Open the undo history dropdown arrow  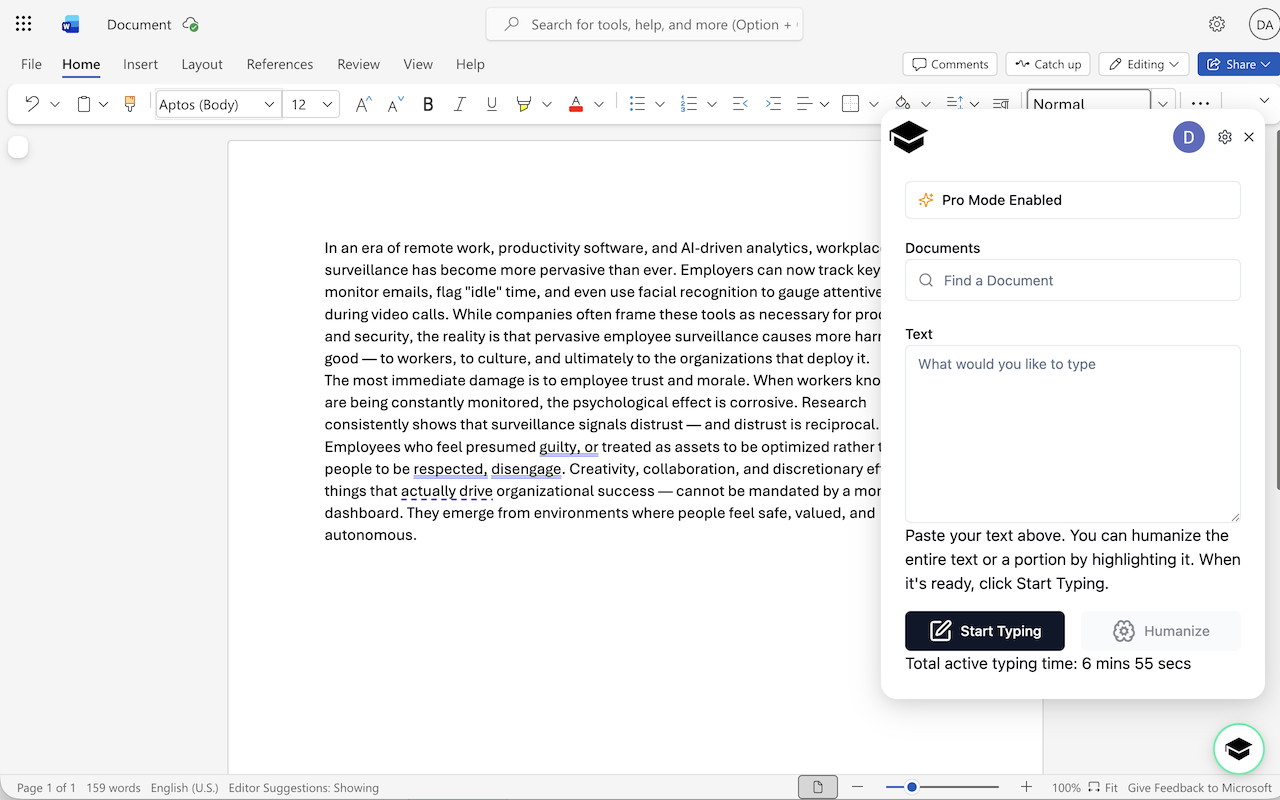tap(55, 104)
